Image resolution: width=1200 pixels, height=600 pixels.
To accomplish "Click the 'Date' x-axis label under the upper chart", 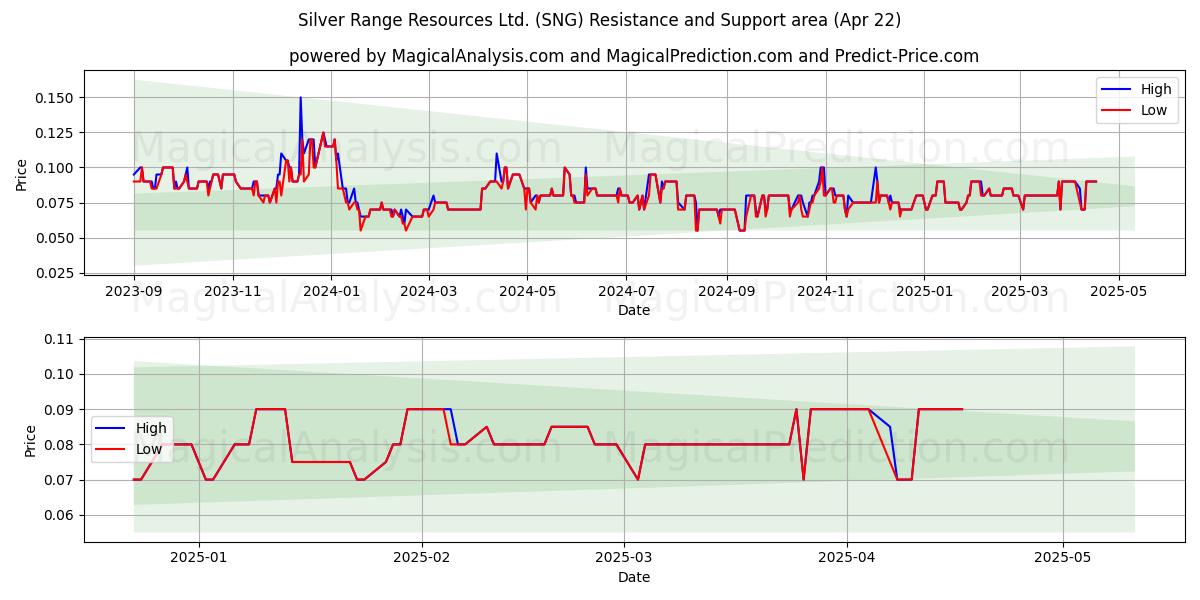I will (634, 310).
